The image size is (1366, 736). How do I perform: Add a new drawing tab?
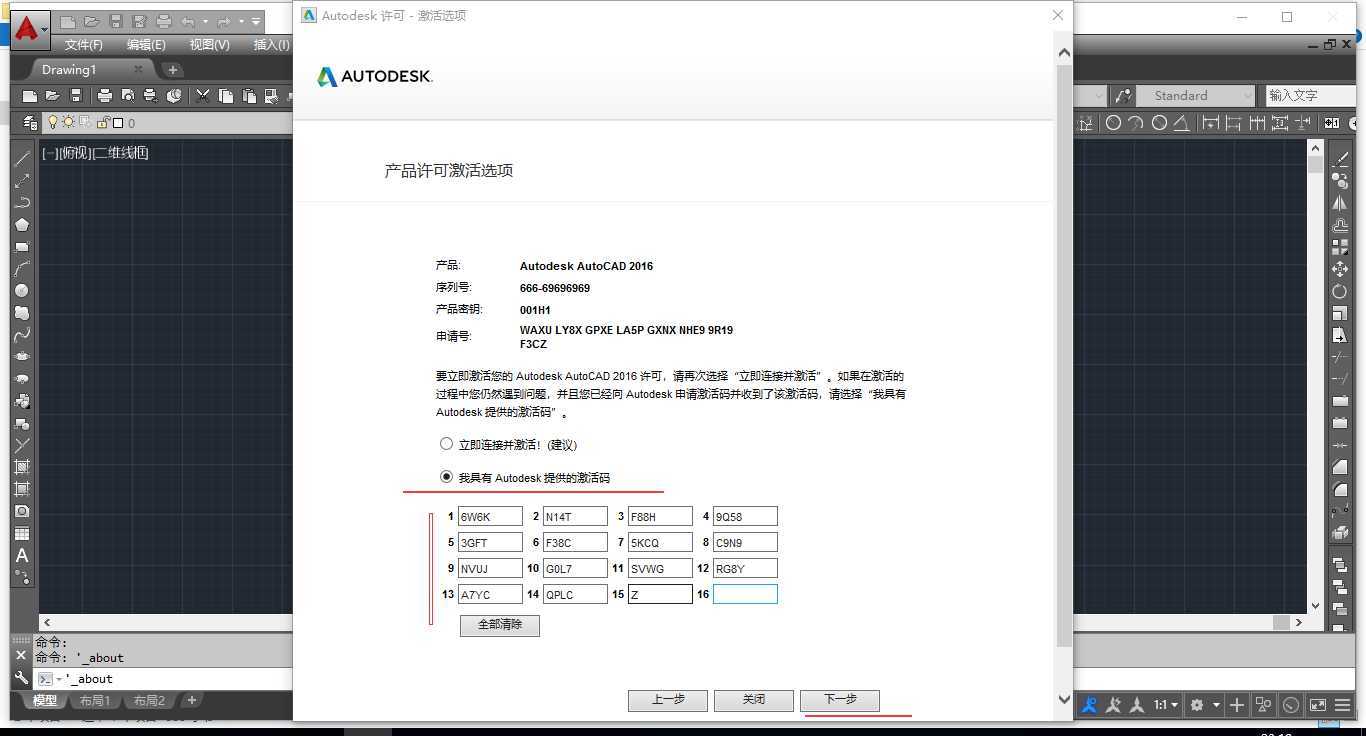[x=172, y=70]
